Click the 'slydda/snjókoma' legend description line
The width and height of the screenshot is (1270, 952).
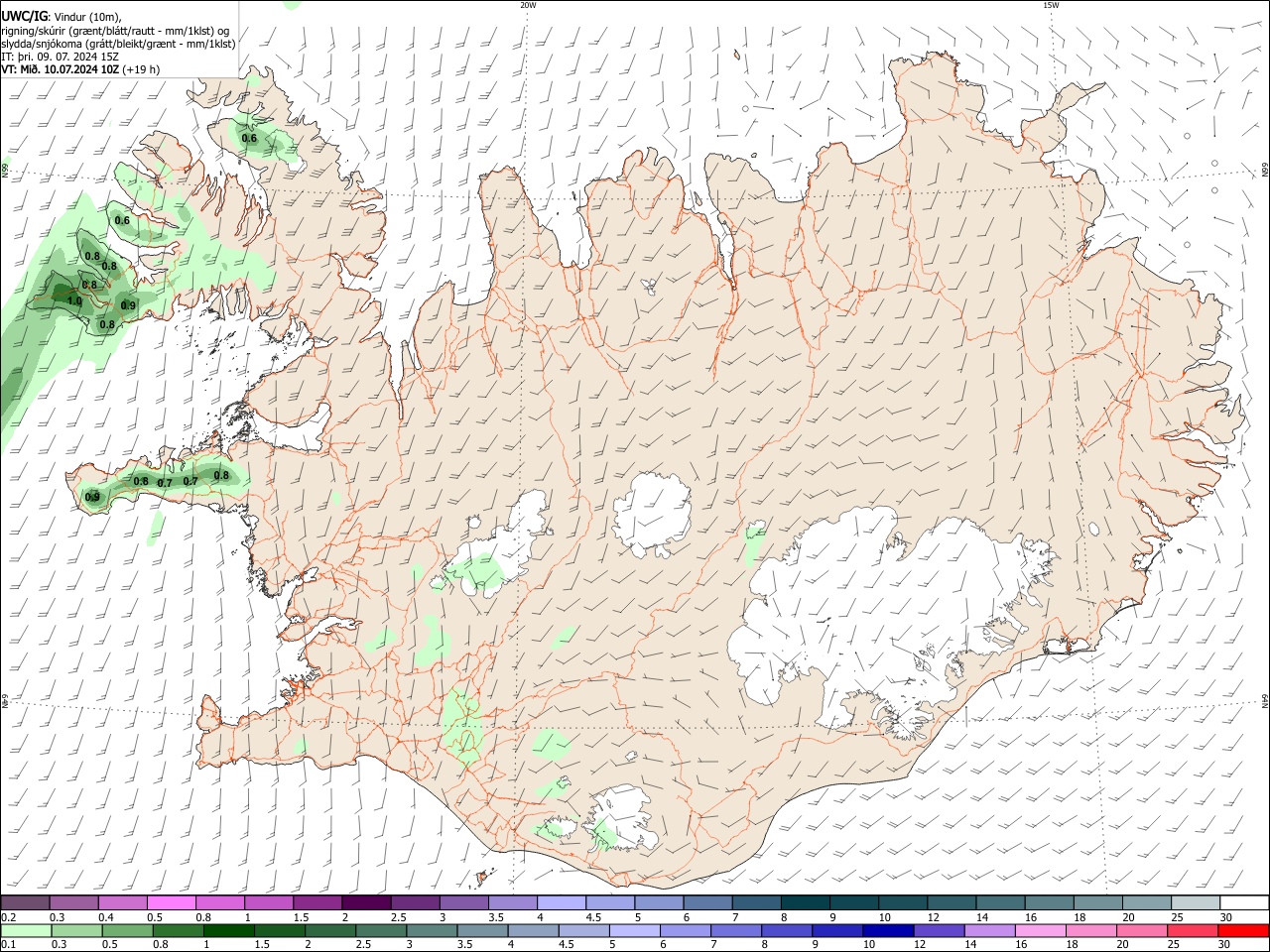tap(118, 44)
